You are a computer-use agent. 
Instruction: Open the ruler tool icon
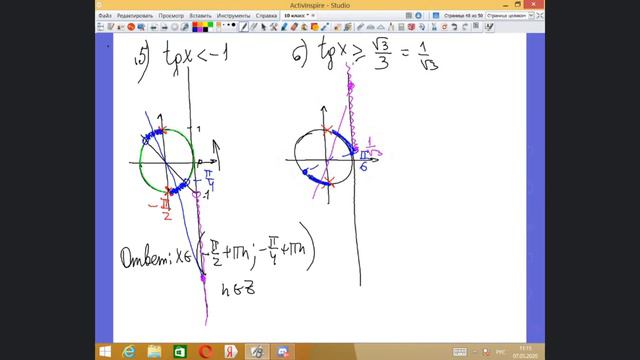[x=361, y=27]
